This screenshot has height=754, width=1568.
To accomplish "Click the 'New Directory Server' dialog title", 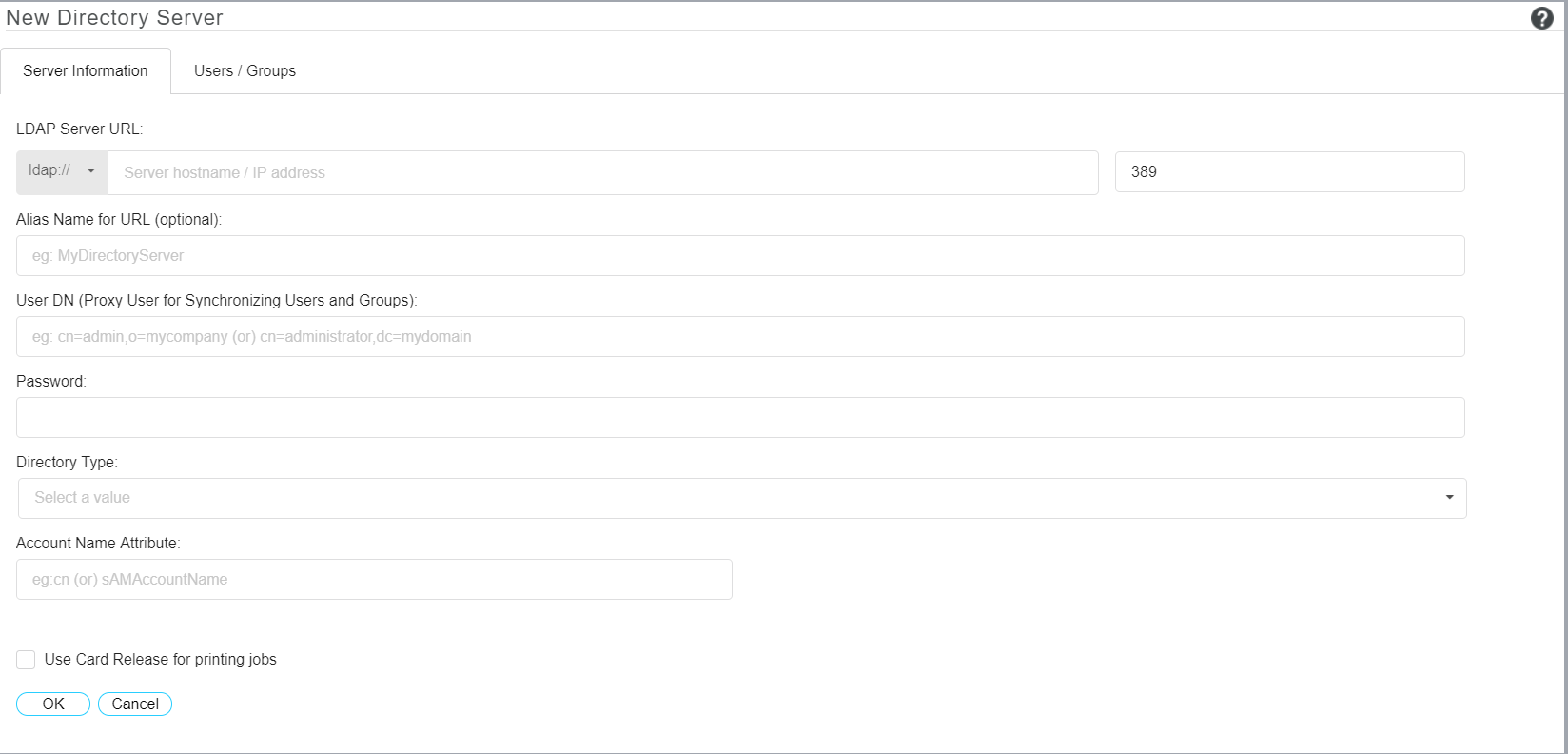I will point(114,17).
